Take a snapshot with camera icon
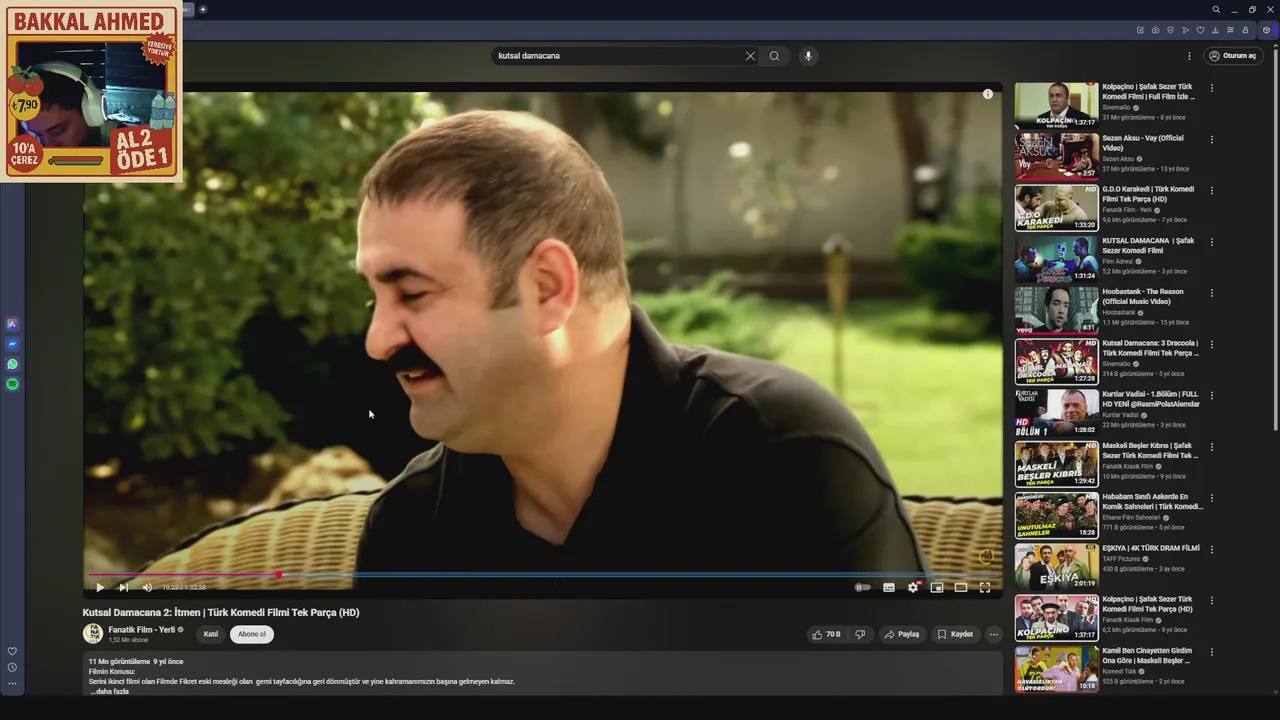Screen dimensions: 1280x720 point(1155,30)
